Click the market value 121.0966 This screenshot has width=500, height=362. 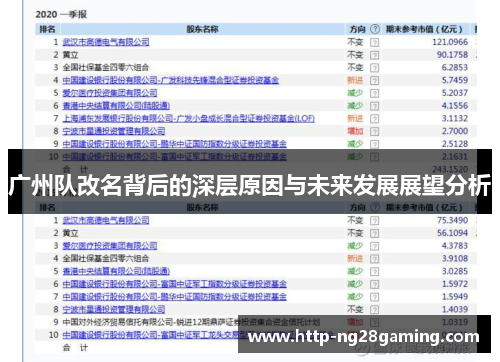pyautogui.click(x=450, y=42)
